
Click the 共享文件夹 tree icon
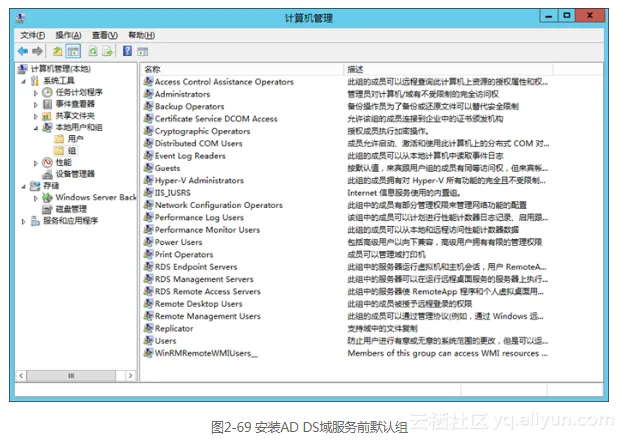click(x=47, y=116)
